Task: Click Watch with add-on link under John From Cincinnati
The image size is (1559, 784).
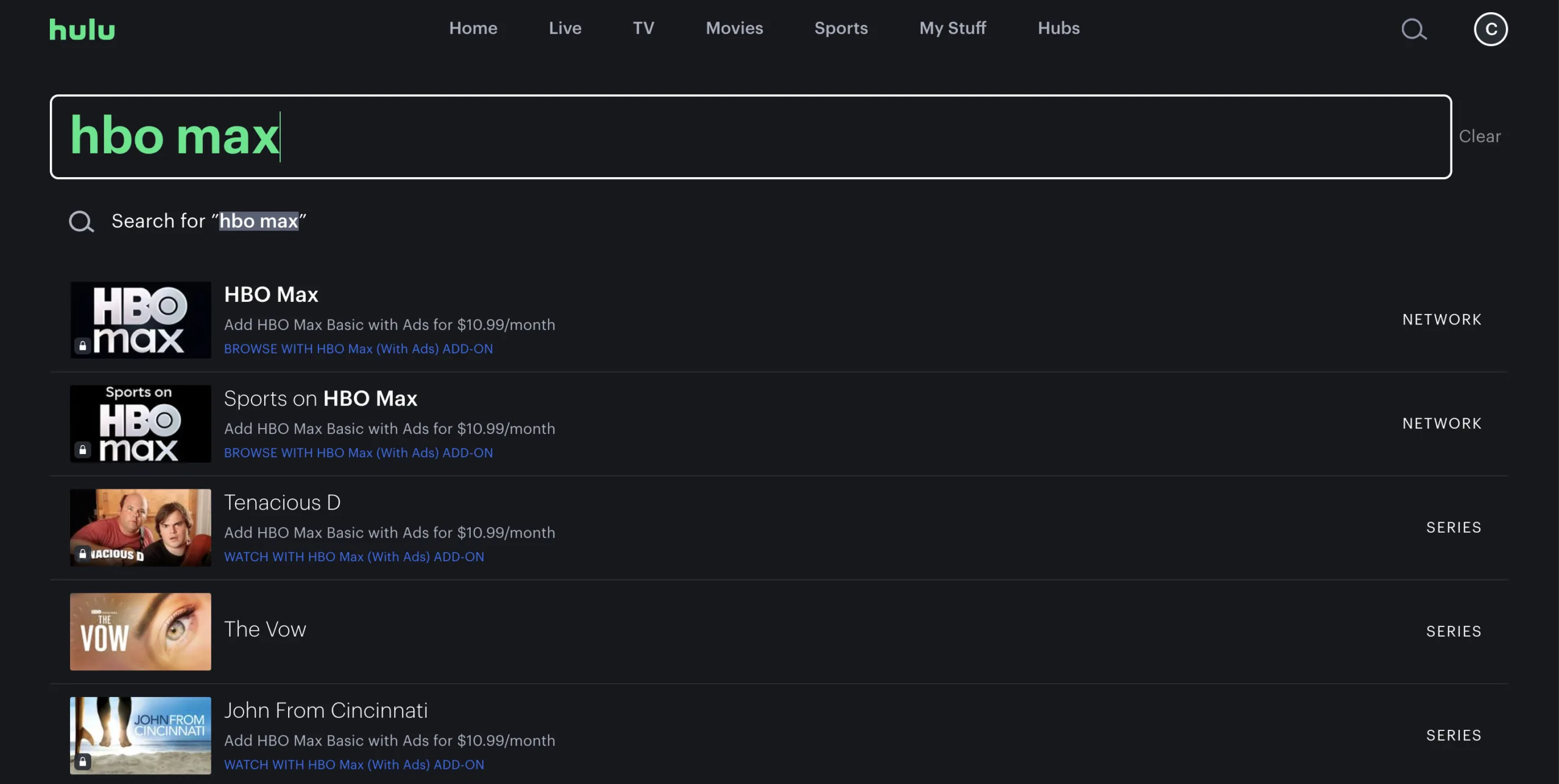Action: (354, 765)
